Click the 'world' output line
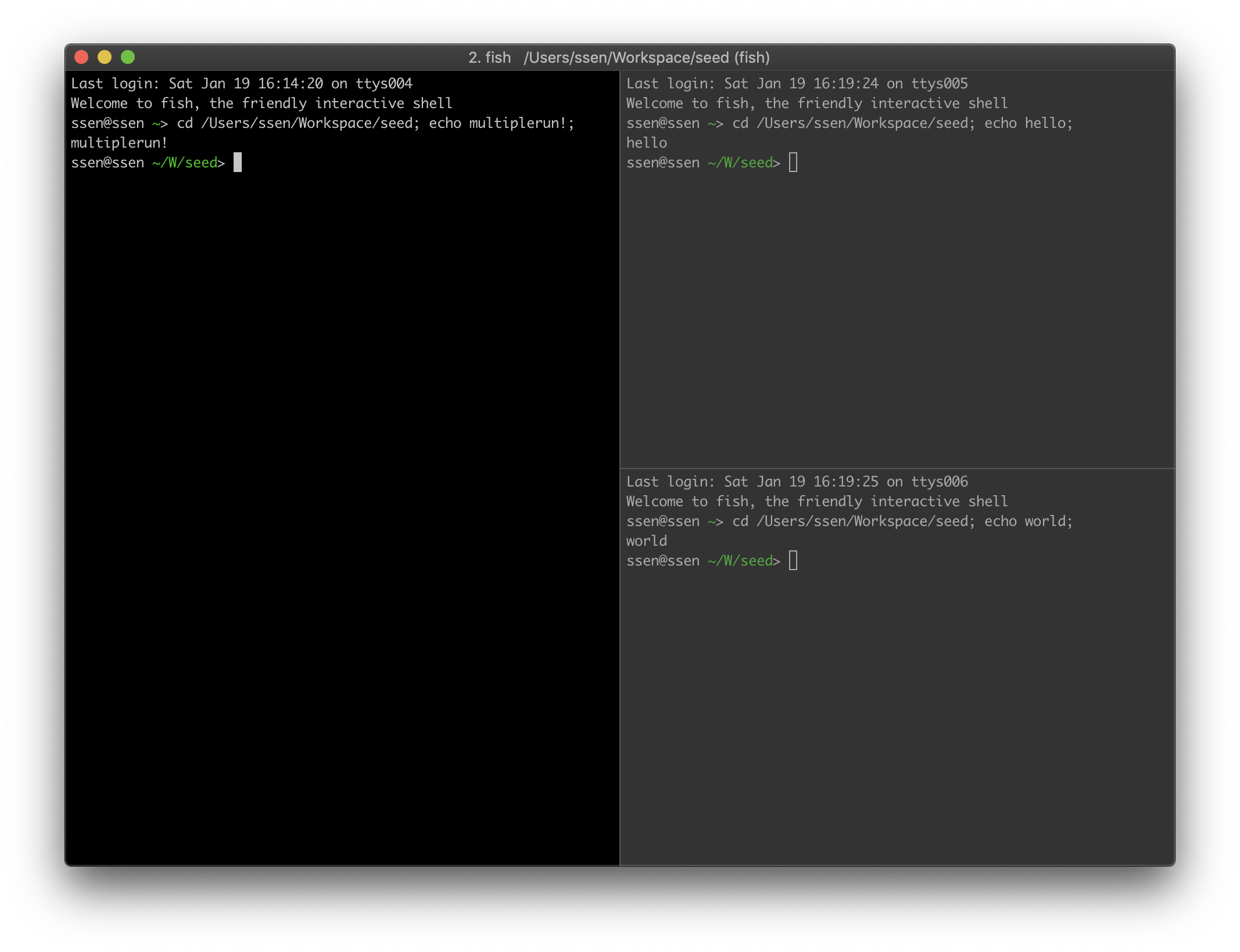Screen dimensions: 1240x952 tap(647, 541)
